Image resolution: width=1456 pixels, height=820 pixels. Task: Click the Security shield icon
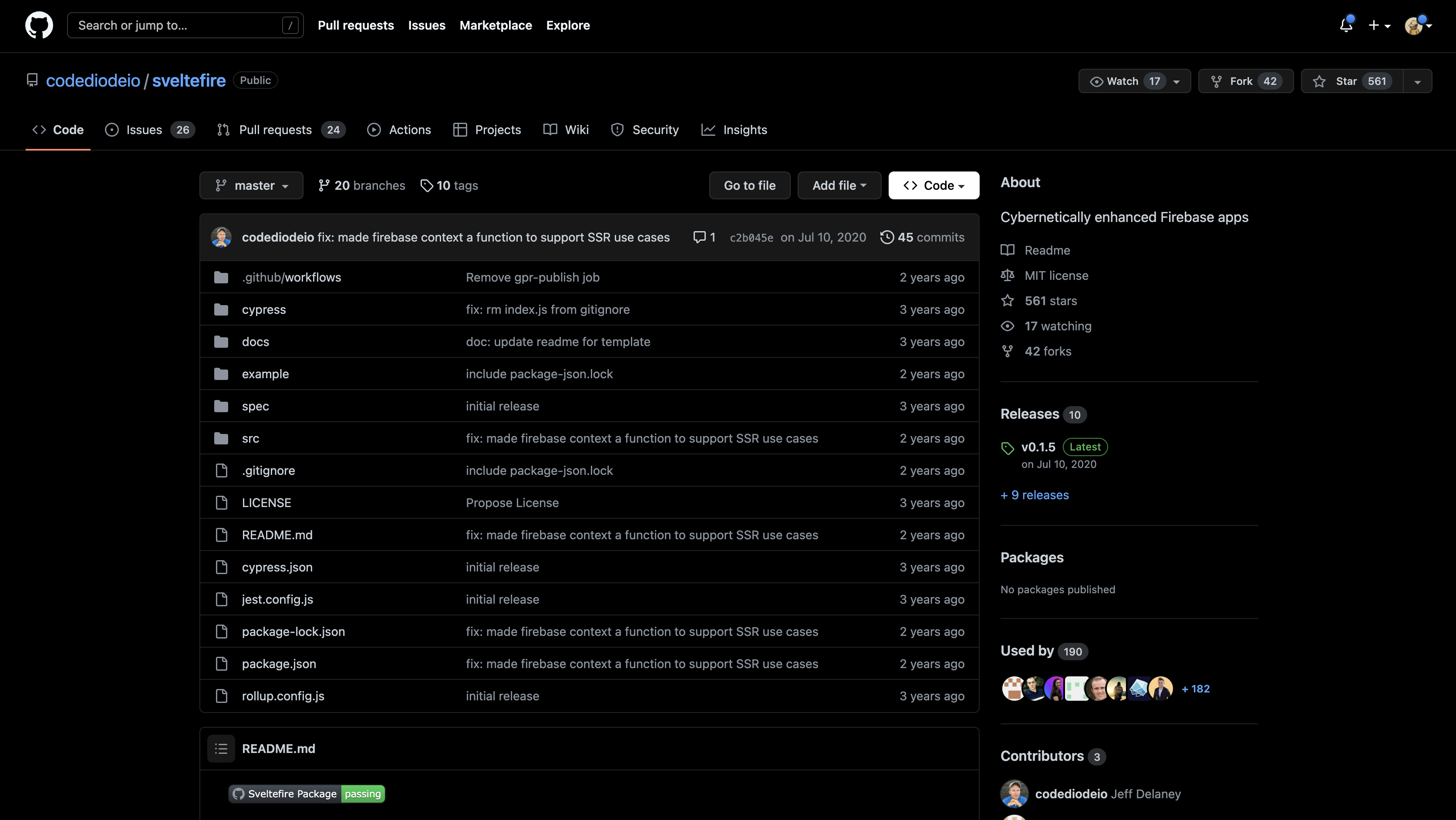pos(617,129)
